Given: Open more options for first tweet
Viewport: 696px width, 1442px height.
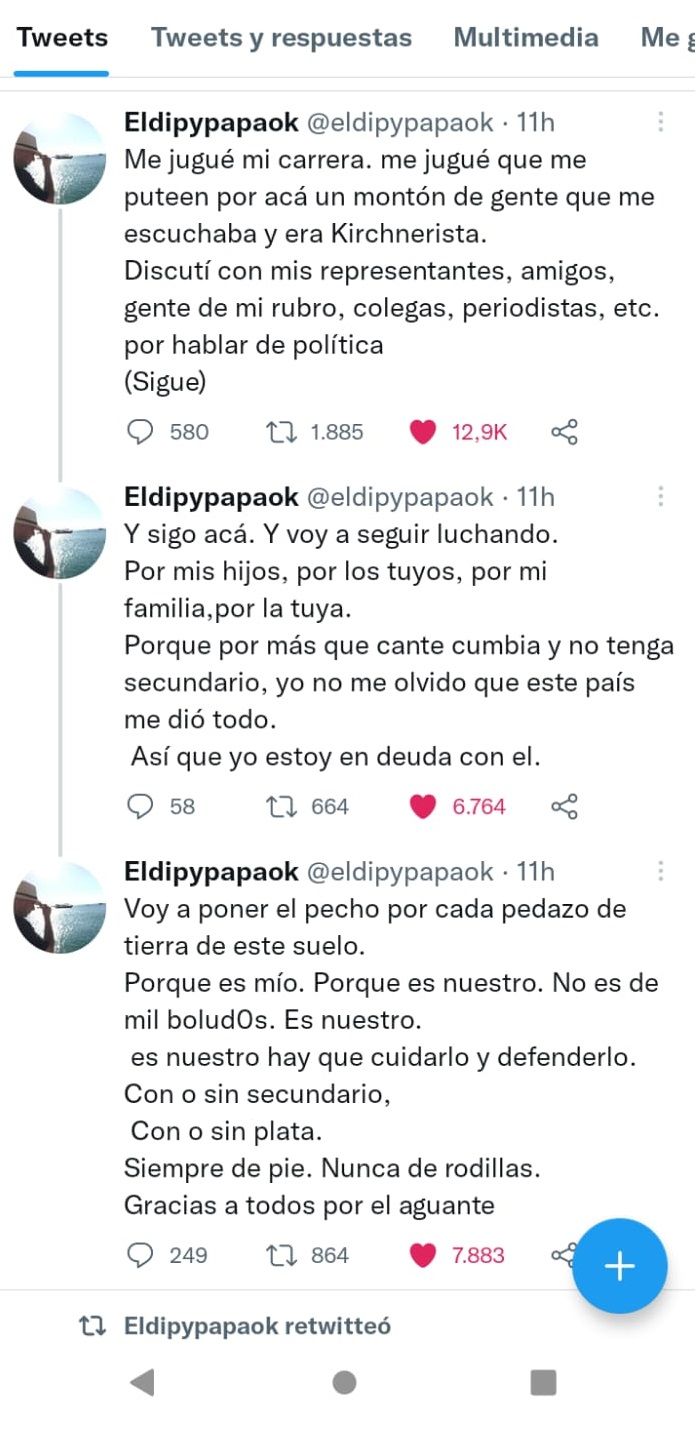Looking at the screenshot, I should tap(661, 122).
